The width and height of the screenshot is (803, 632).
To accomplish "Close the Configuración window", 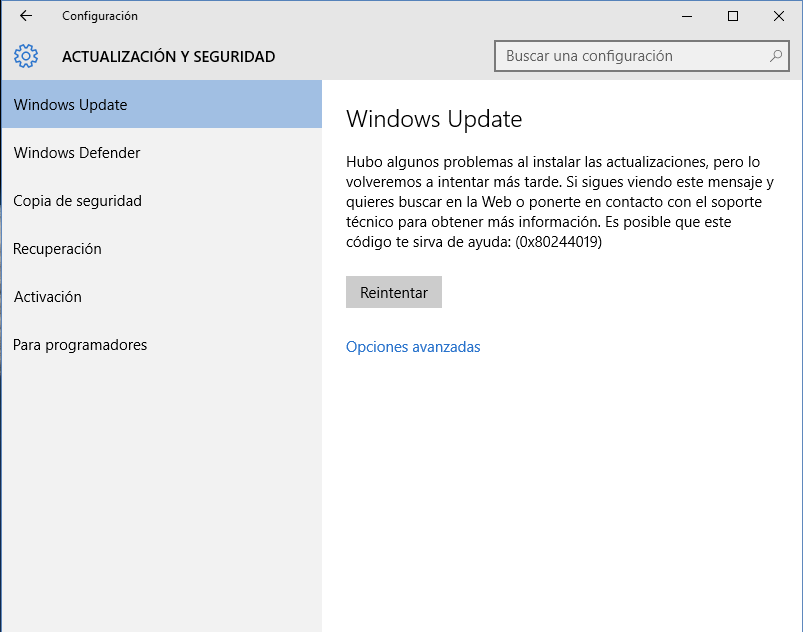I will (779, 16).
